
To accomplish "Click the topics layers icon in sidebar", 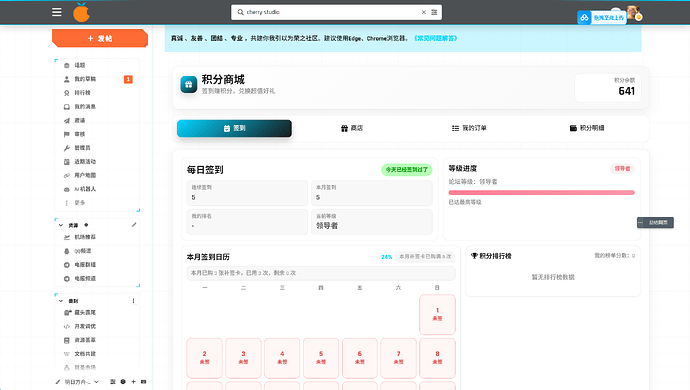I will [66, 65].
